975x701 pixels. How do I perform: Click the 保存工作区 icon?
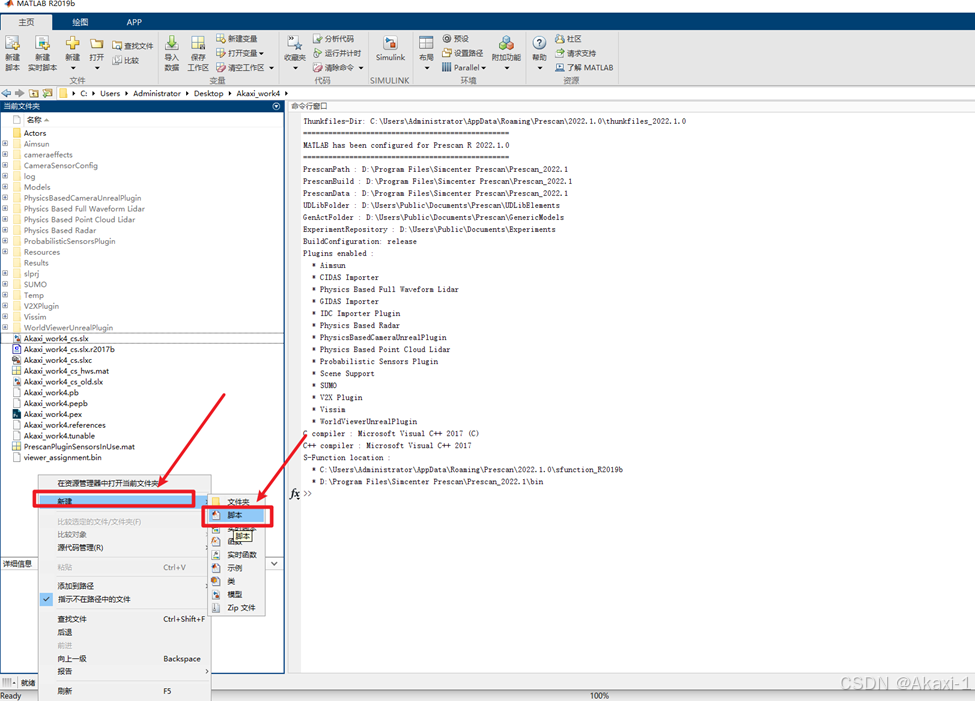coord(198,43)
